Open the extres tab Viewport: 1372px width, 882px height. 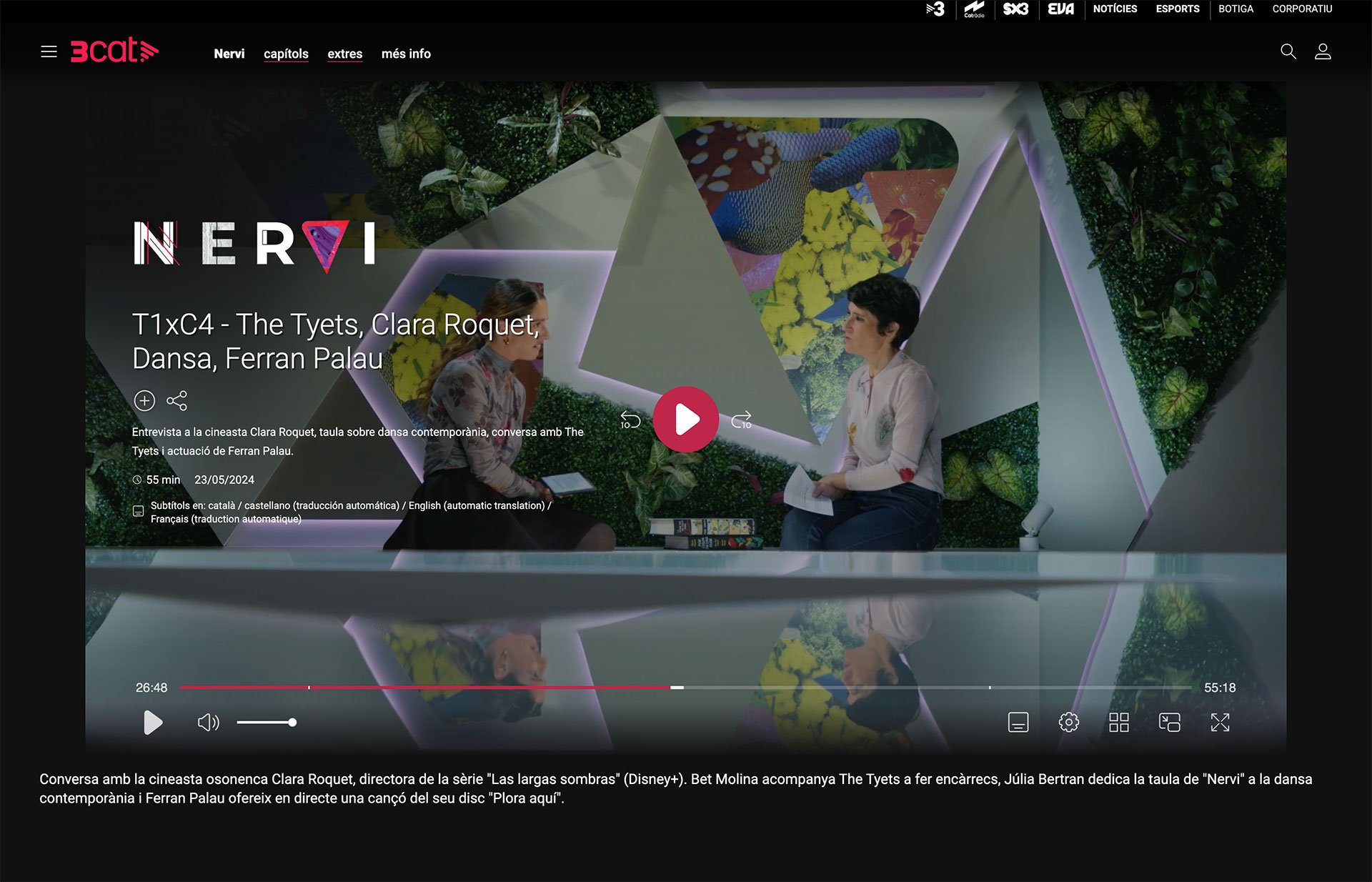344,54
